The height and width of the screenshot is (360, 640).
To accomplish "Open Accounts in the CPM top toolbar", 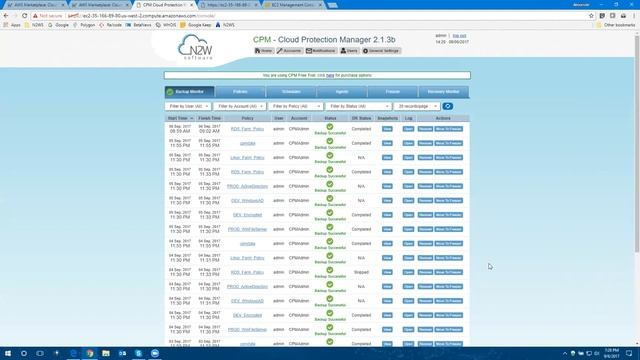I will click(289, 51).
